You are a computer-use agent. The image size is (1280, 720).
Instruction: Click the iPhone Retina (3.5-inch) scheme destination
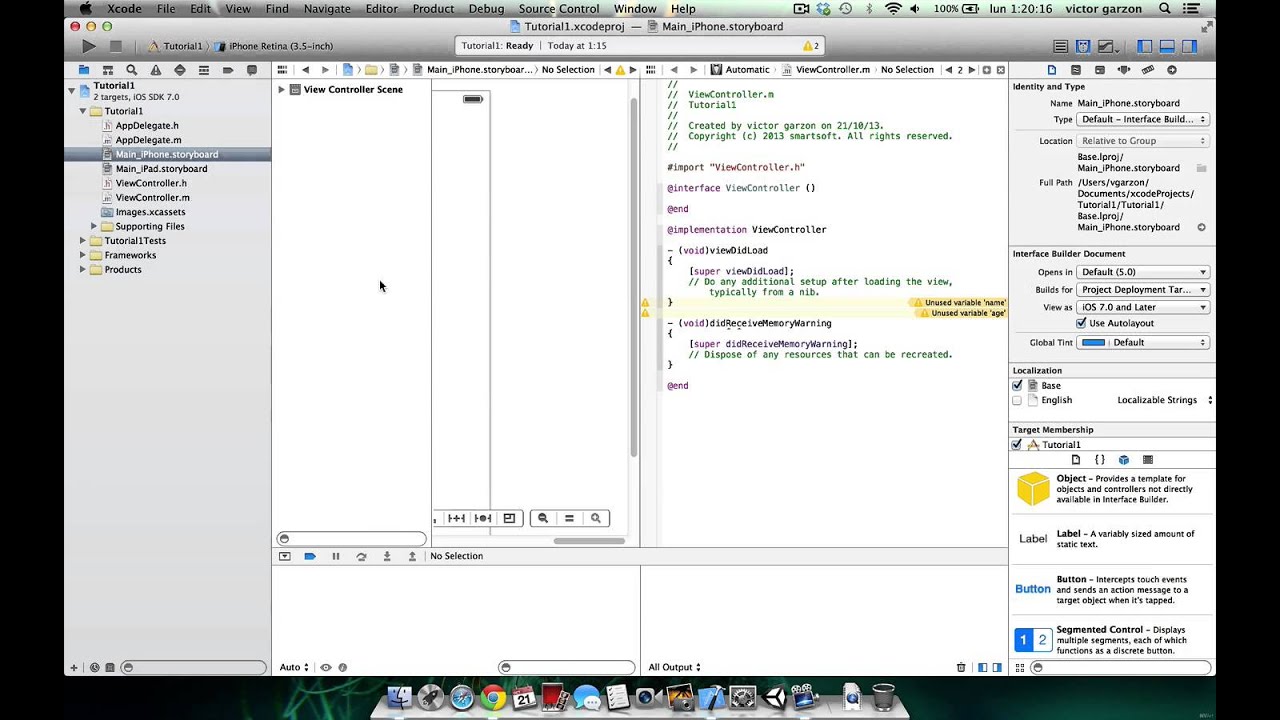coord(280,46)
